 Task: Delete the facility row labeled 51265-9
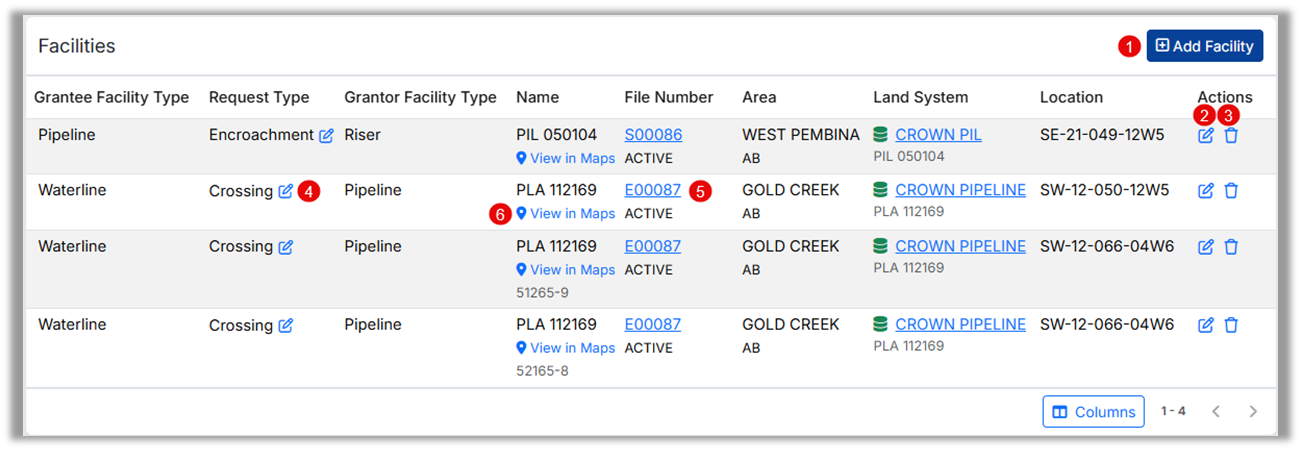(x=1231, y=247)
